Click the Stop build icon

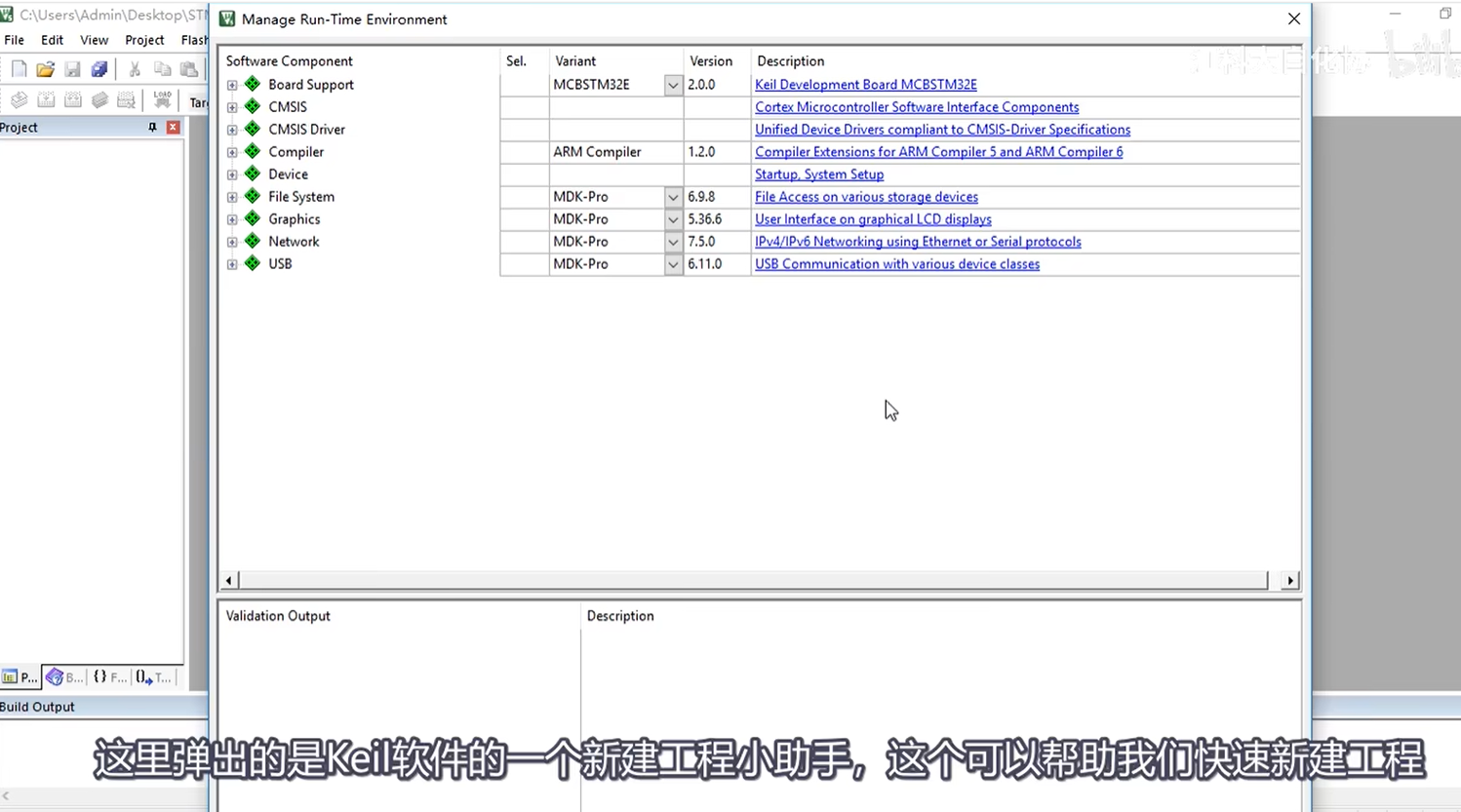[x=126, y=100]
